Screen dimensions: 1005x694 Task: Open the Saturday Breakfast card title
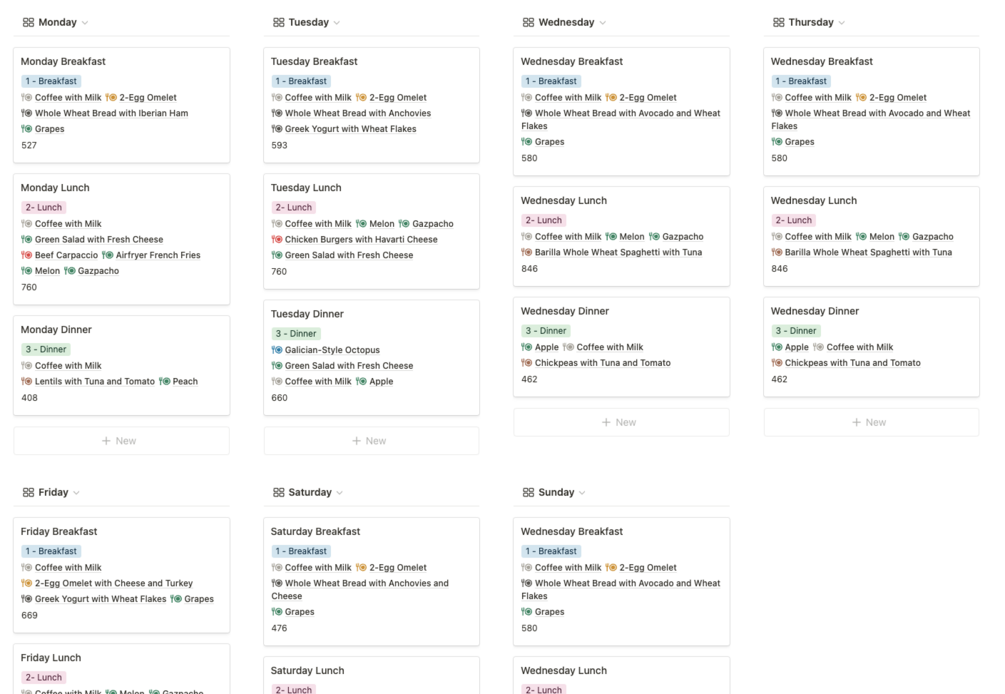[x=315, y=531]
